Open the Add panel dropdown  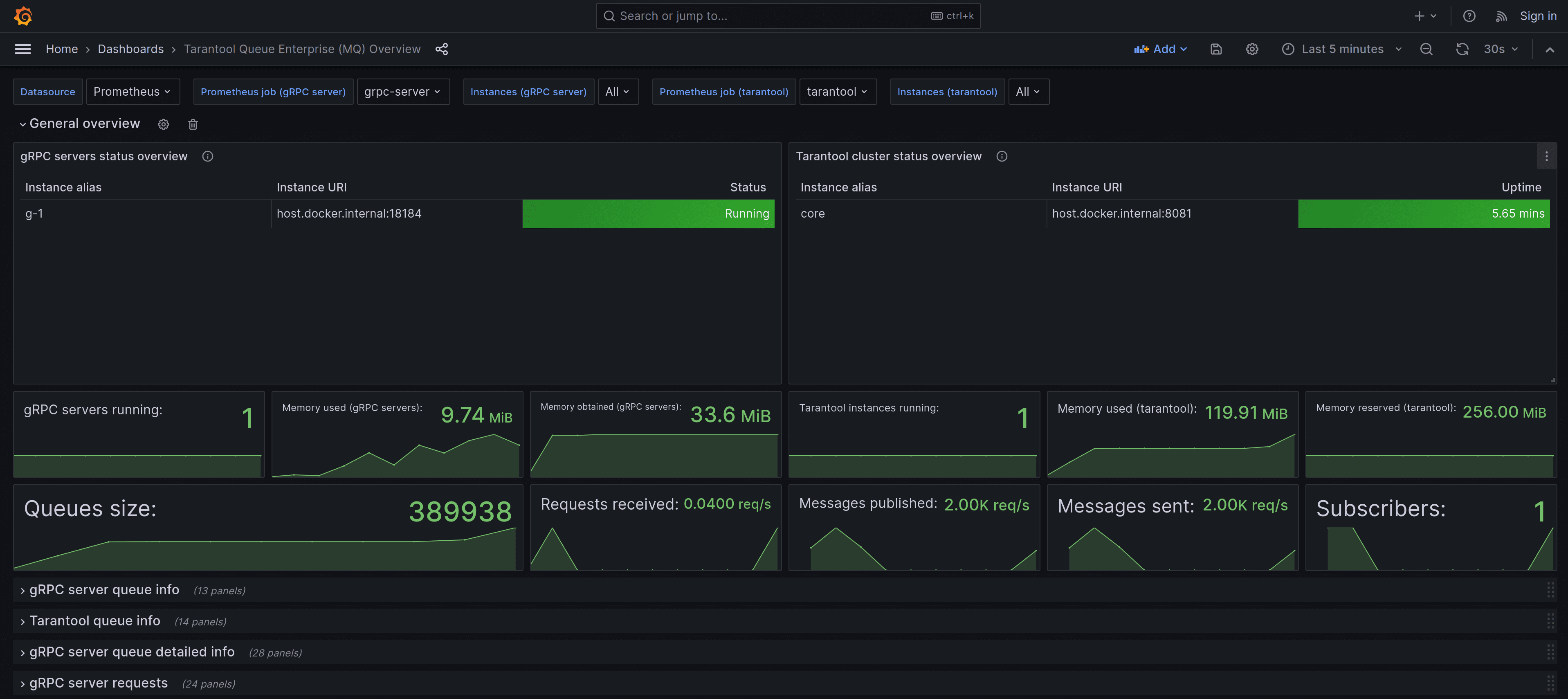pos(1161,49)
